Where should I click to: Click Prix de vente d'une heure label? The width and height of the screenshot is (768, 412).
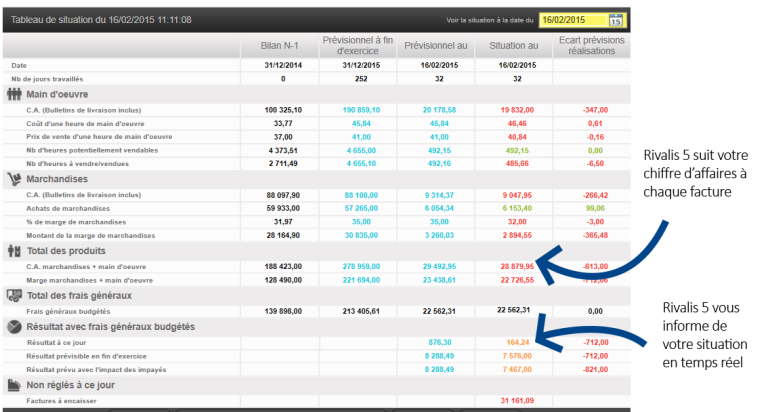pos(99,137)
